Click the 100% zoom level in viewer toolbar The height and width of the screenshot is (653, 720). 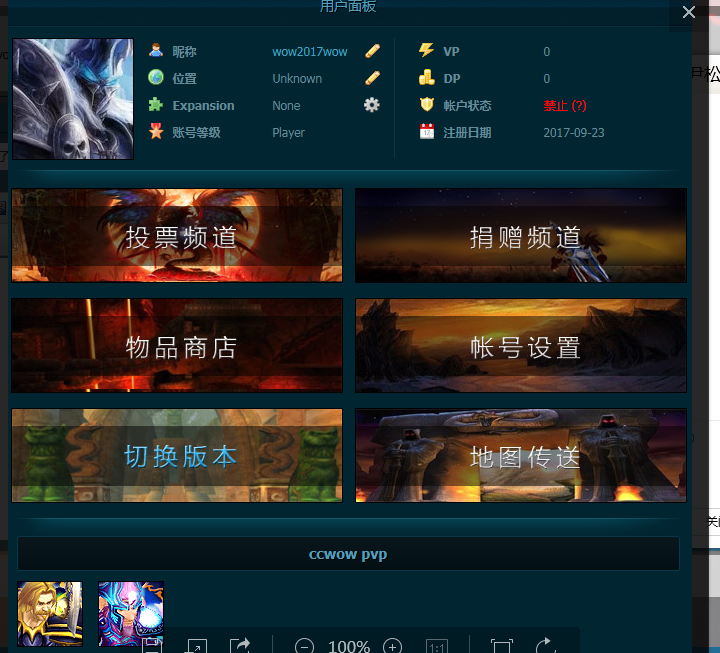(349, 647)
